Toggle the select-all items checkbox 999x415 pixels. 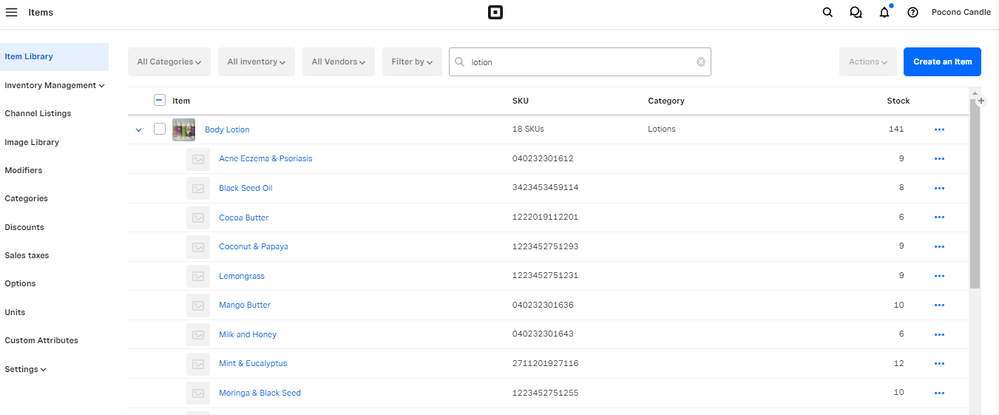160,100
